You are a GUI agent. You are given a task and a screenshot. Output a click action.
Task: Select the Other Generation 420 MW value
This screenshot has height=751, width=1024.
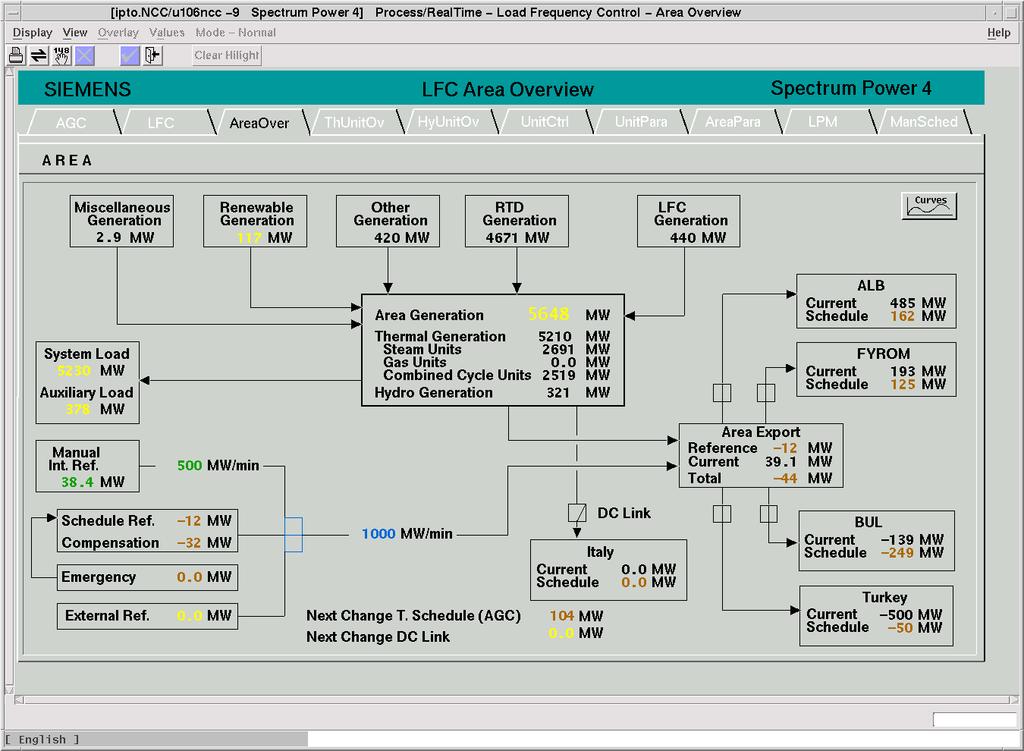coord(387,238)
